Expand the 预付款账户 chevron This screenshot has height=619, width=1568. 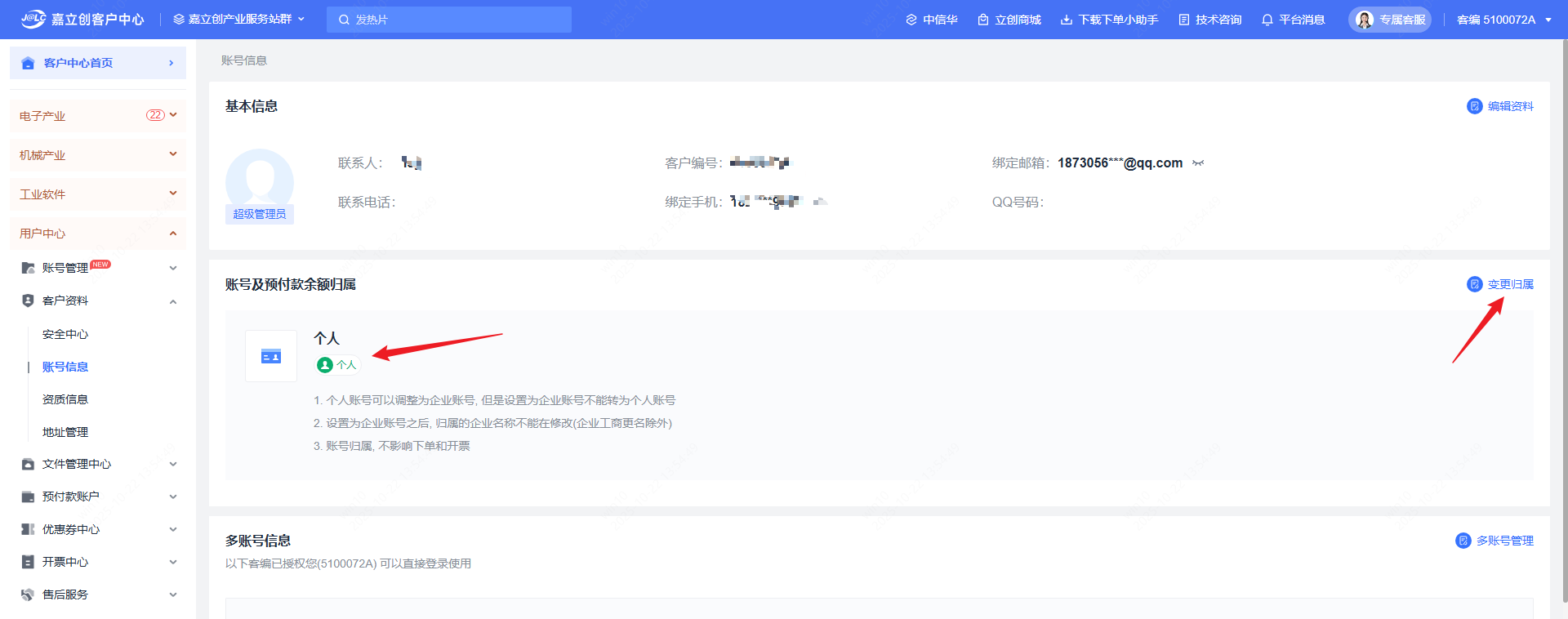click(x=173, y=497)
